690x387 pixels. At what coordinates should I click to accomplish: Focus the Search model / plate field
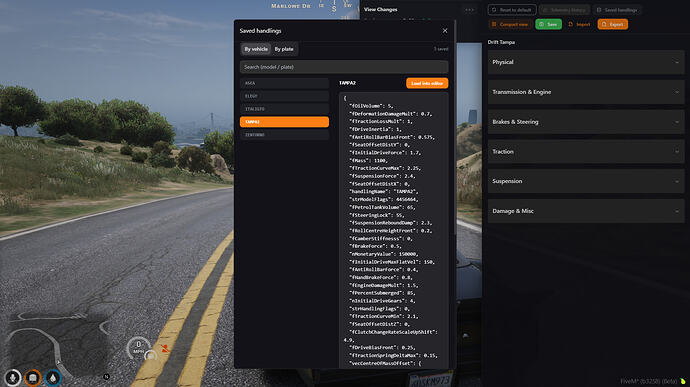(x=344, y=67)
